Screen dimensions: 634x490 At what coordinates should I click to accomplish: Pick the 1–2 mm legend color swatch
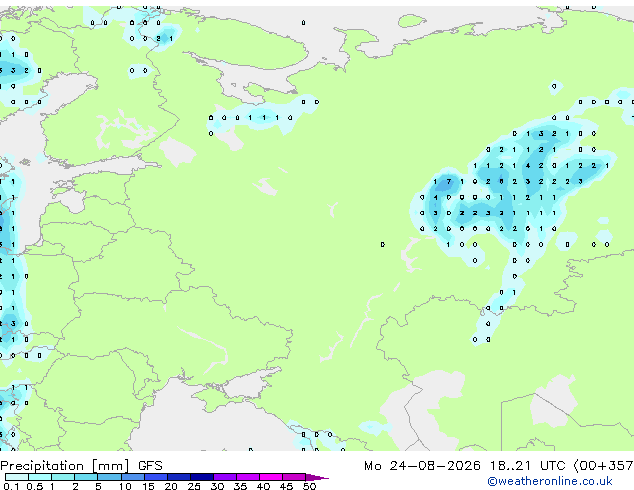(63, 477)
